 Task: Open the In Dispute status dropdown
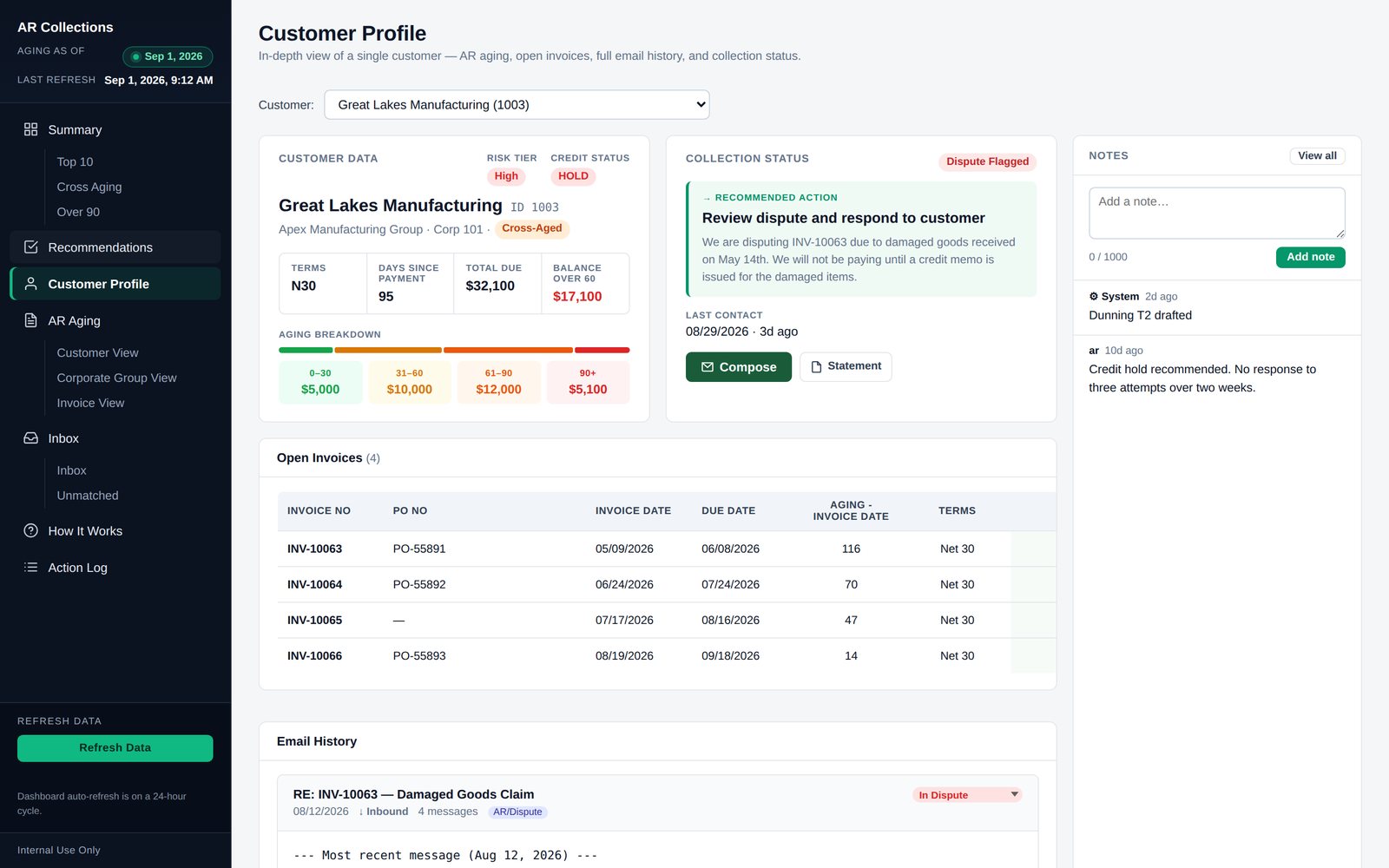point(967,795)
